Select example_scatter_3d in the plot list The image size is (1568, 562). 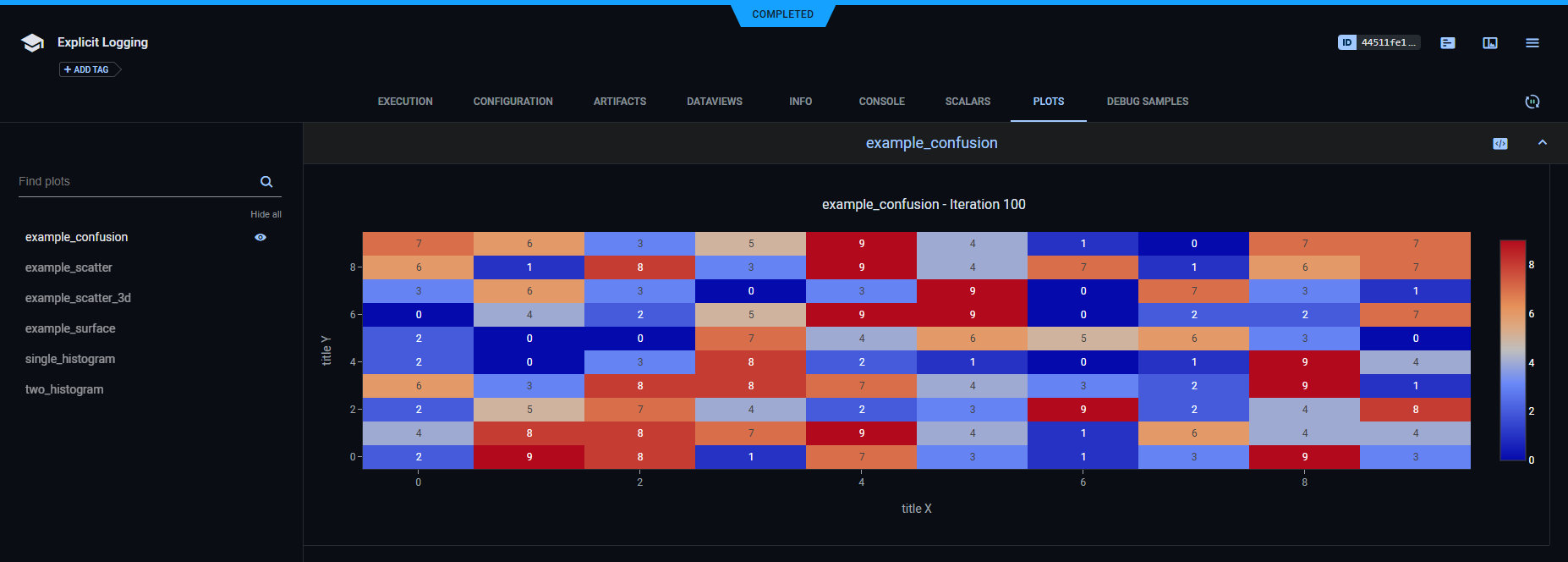(x=78, y=298)
